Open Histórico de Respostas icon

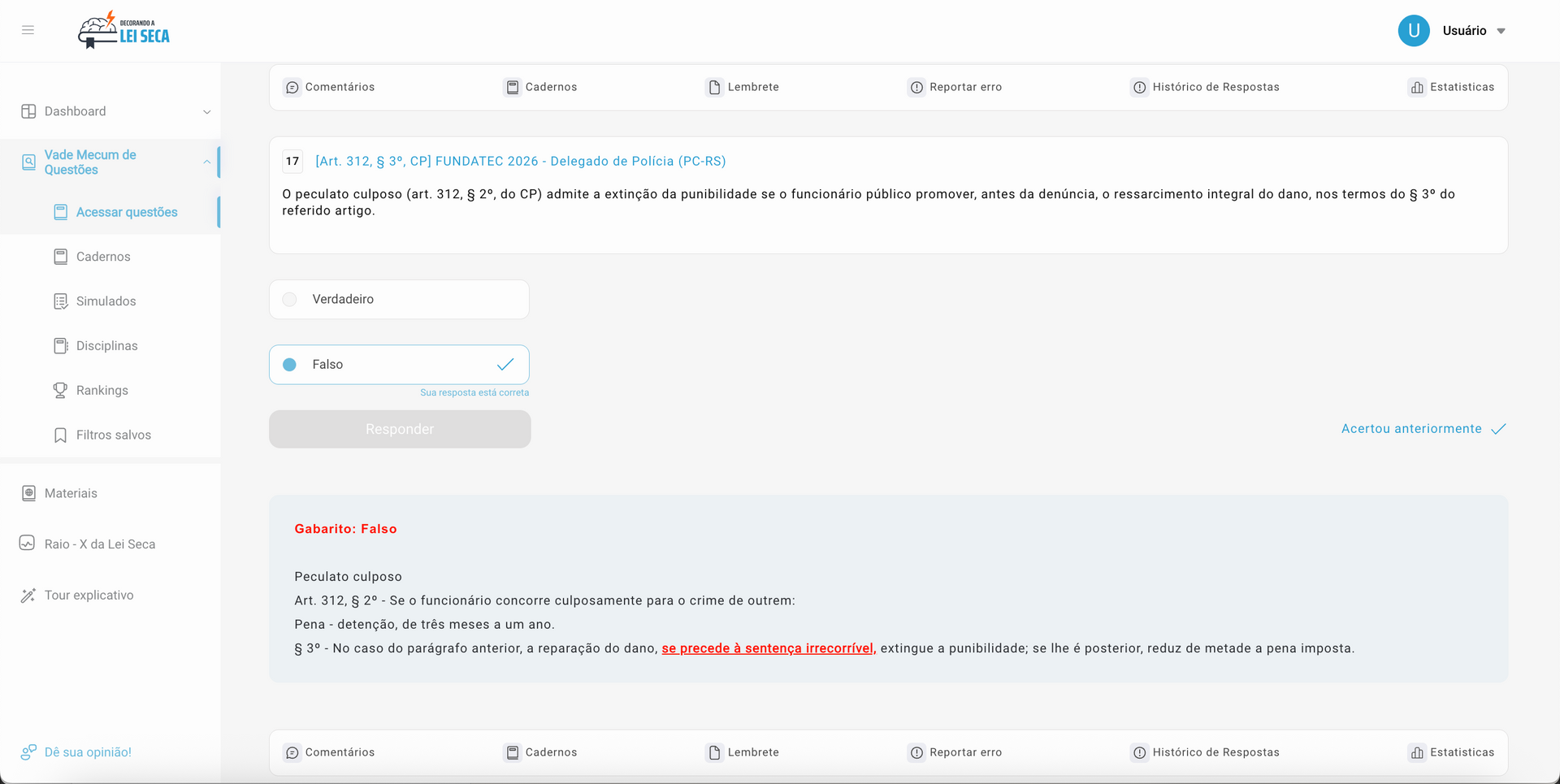(x=1138, y=87)
